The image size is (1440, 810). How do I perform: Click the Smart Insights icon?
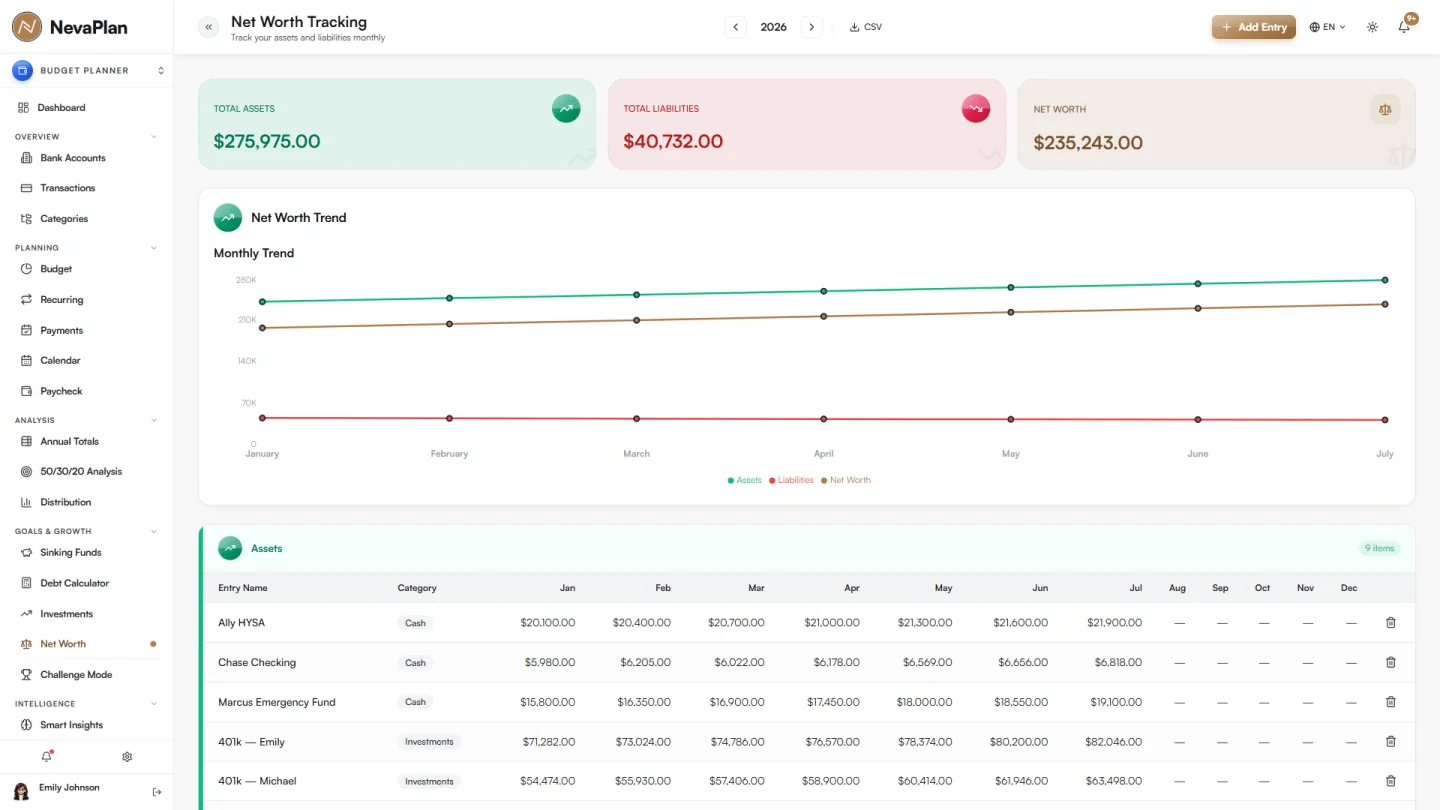(x=27, y=725)
